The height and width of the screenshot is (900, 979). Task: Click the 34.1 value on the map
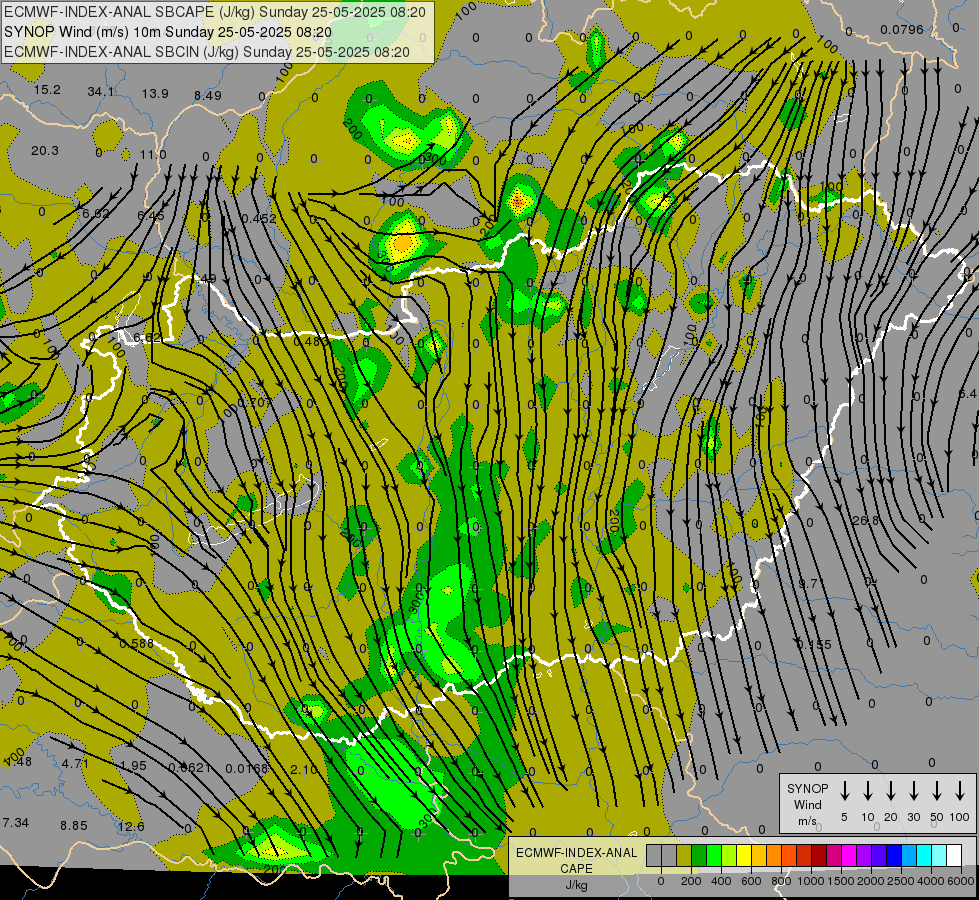(101, 92)
